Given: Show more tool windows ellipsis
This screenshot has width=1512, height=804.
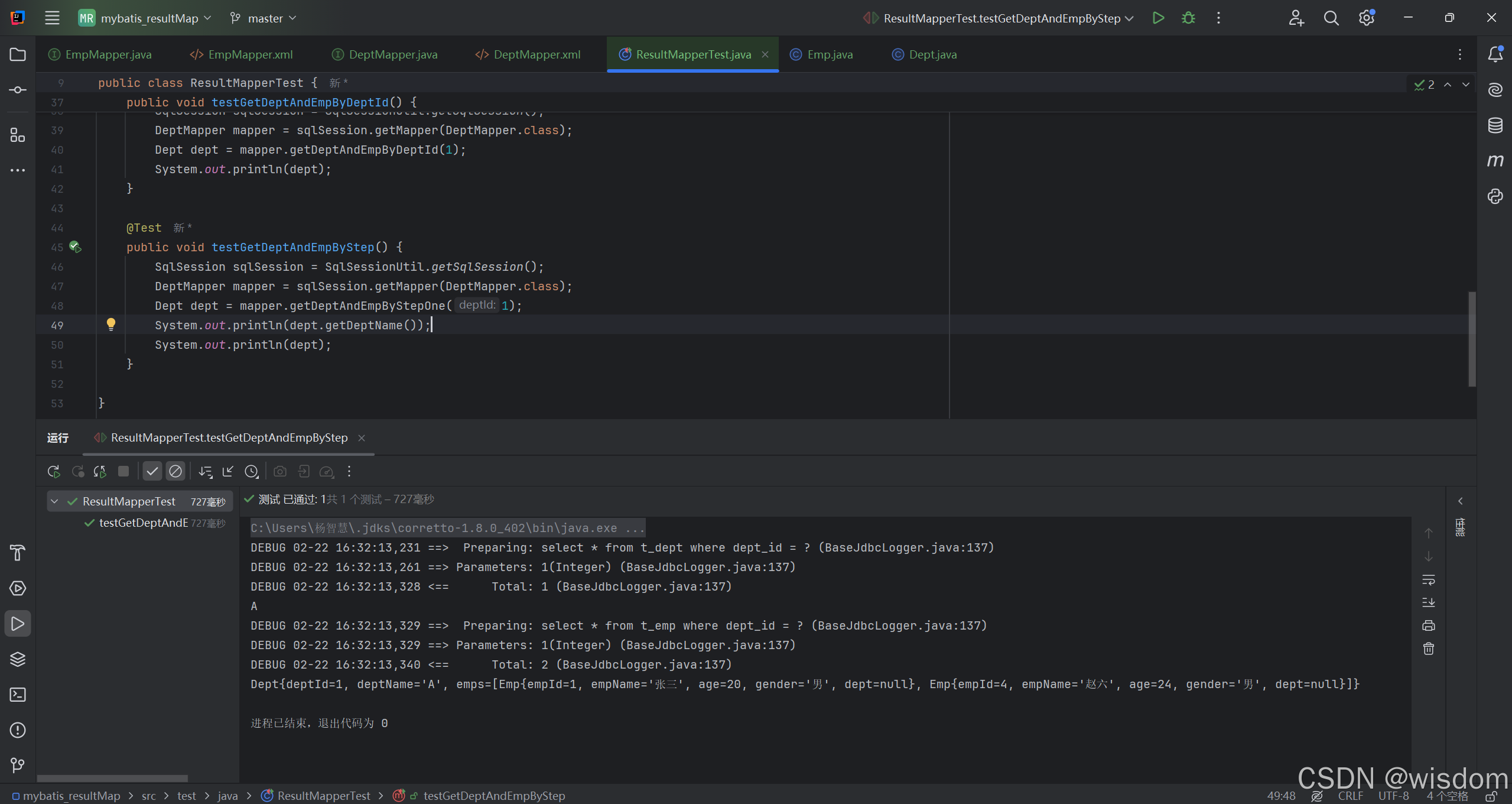Looking at the screenshot, I should (x=18, y=170).
